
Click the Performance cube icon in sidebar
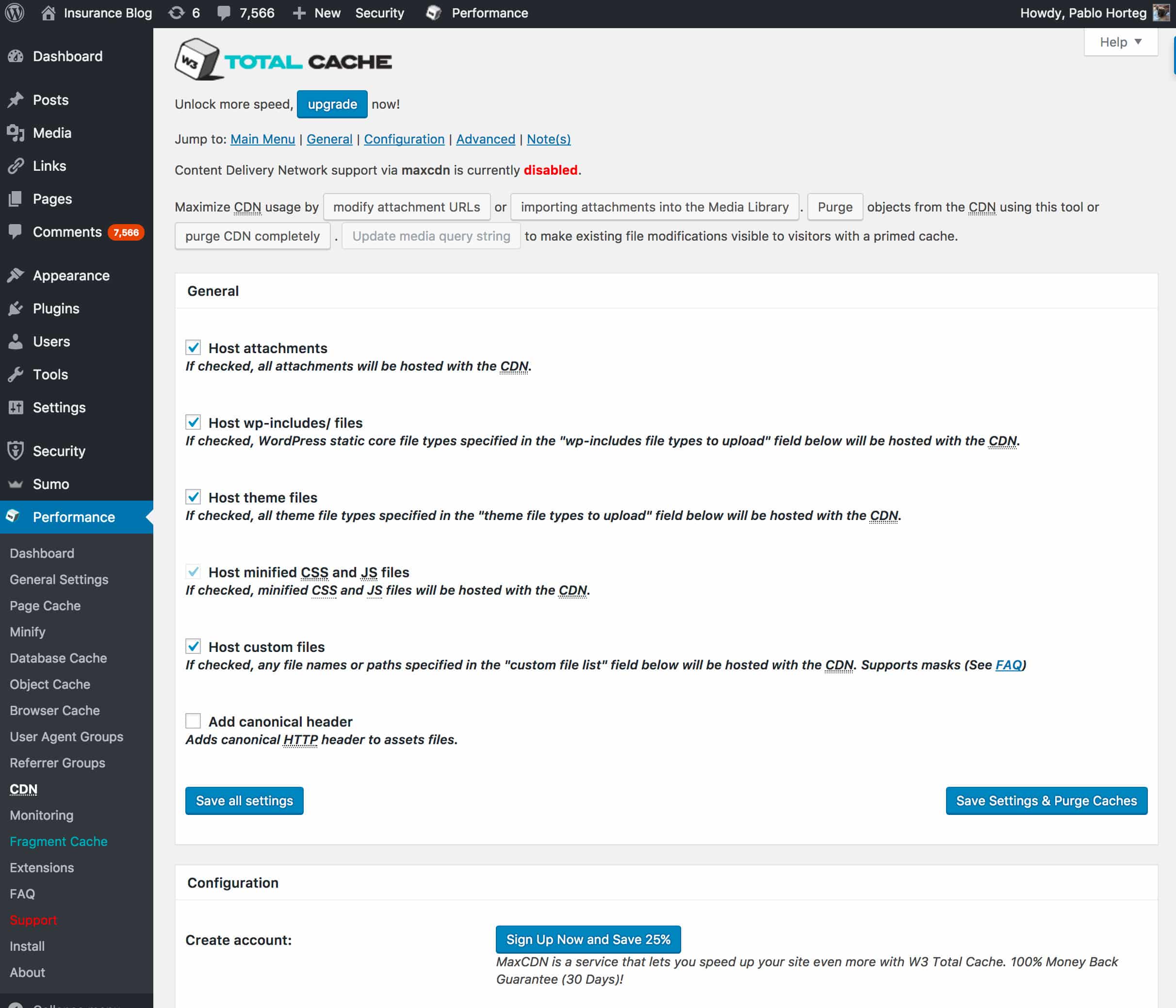(13, 517)
